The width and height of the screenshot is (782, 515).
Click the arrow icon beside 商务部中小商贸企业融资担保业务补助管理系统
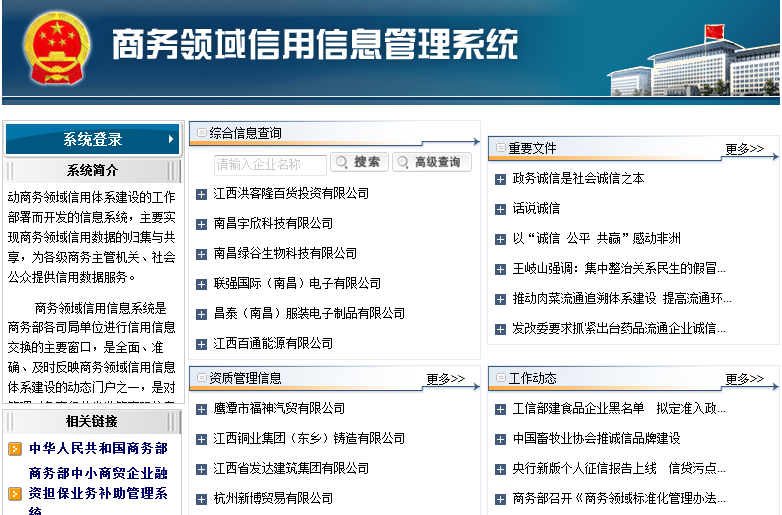click(x=14, y=493)
